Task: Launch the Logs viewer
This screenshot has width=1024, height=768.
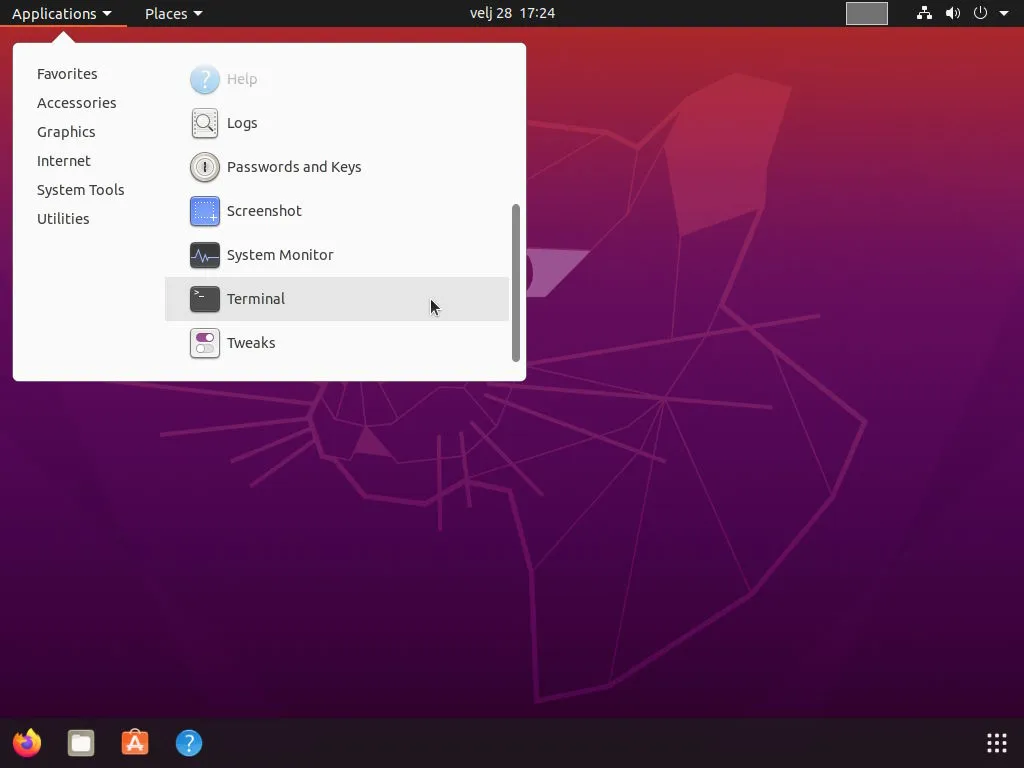Action: [x=241, y=123]
